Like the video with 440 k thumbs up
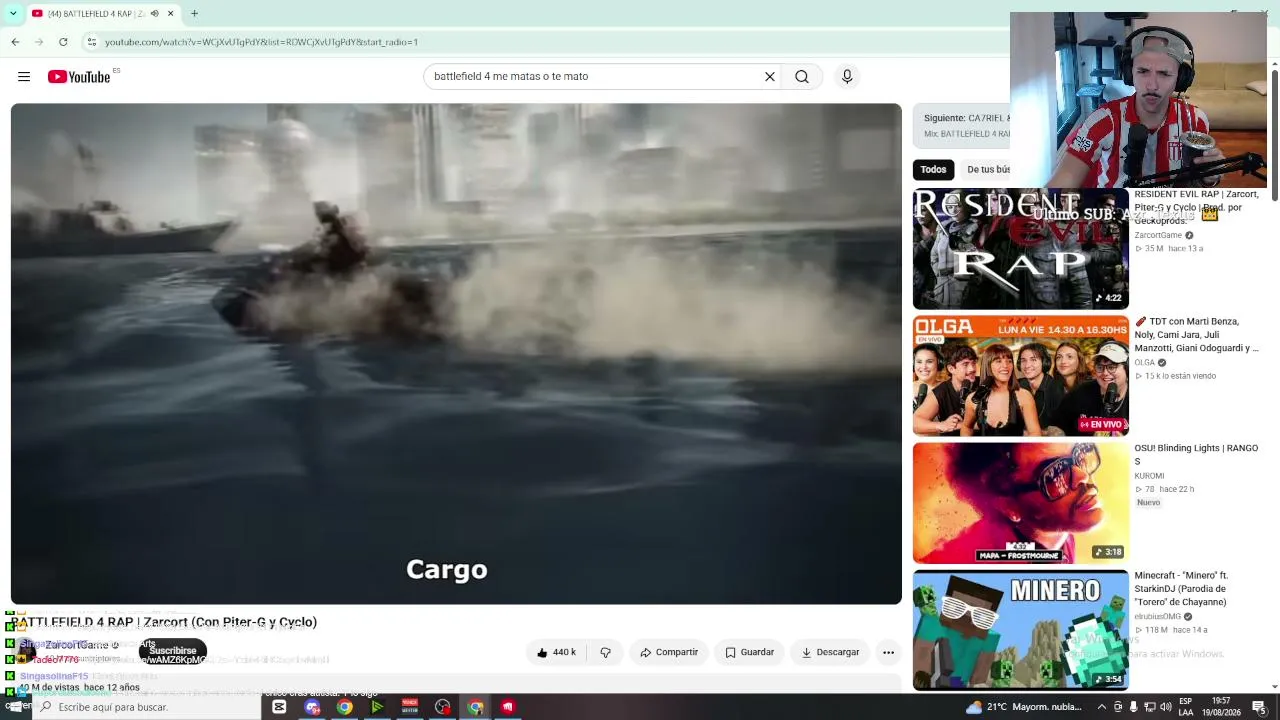The width and height of the screenshot is (1280, 720). 556,652
